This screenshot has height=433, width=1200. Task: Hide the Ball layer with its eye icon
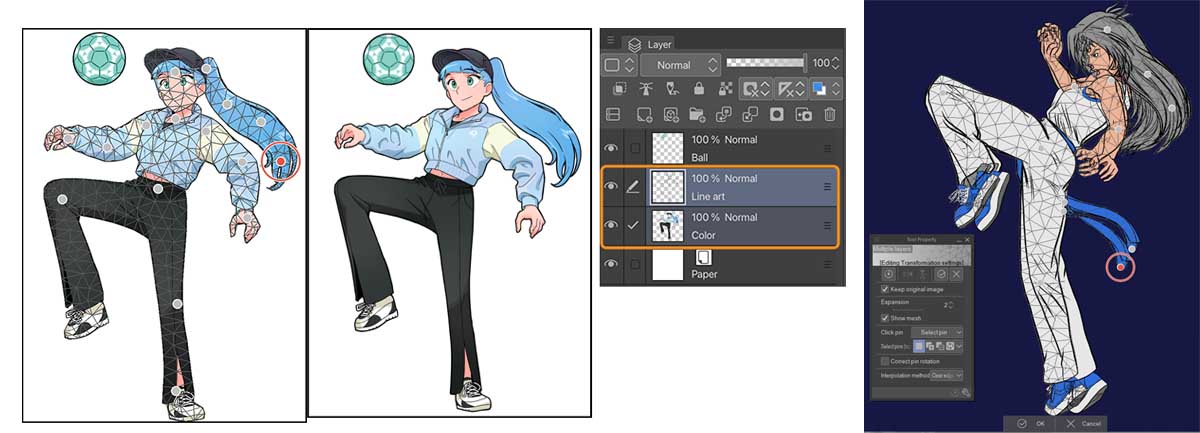611,148
